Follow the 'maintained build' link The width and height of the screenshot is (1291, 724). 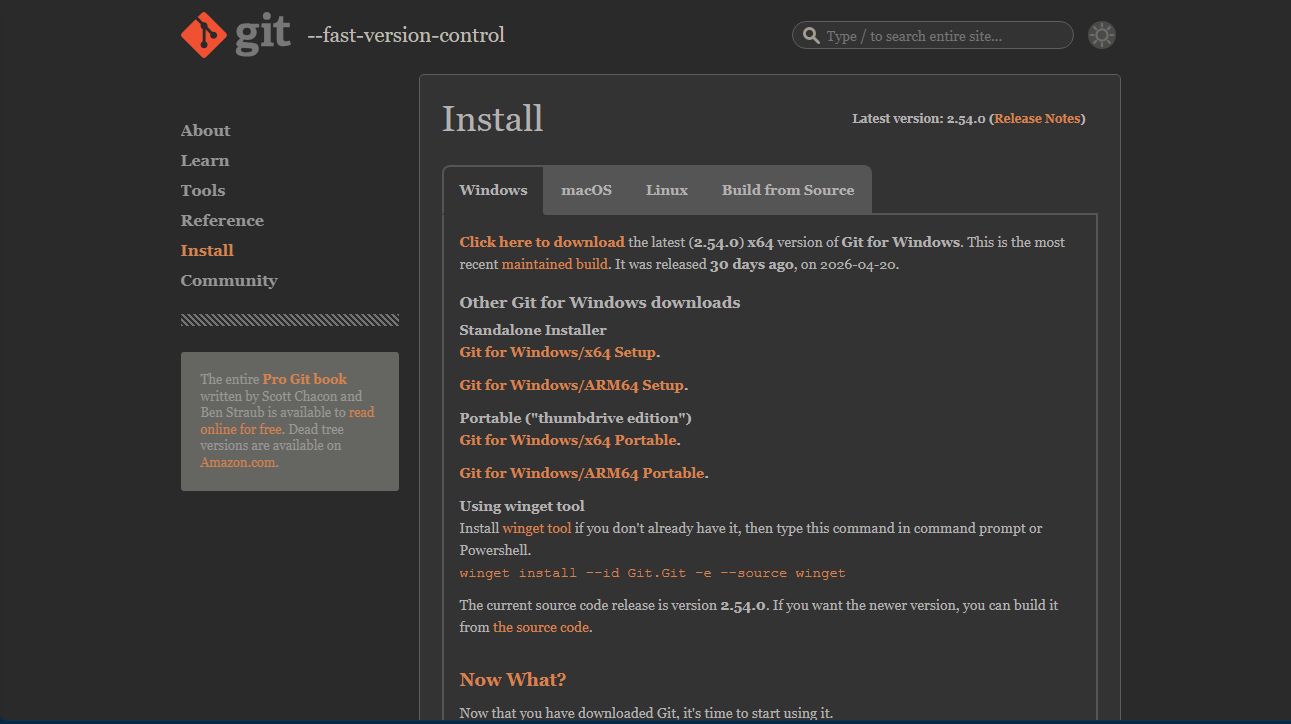pyautogui.click(x=554, y=264)
